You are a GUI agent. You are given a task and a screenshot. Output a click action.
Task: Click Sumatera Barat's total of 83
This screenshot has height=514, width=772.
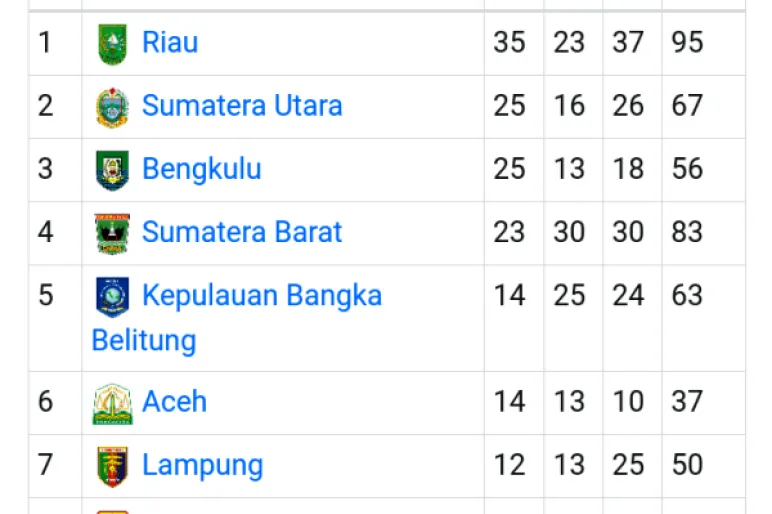[x=688, y=232]
